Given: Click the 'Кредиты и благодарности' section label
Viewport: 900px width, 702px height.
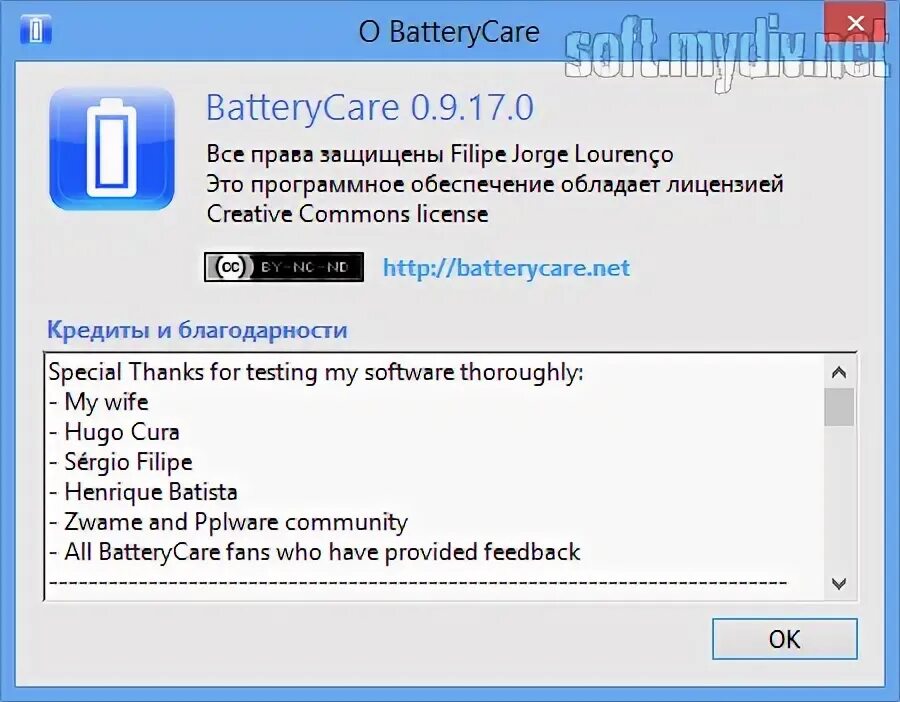Looking at the screenshot, I should pyautogui.click(x=197, y=330).
